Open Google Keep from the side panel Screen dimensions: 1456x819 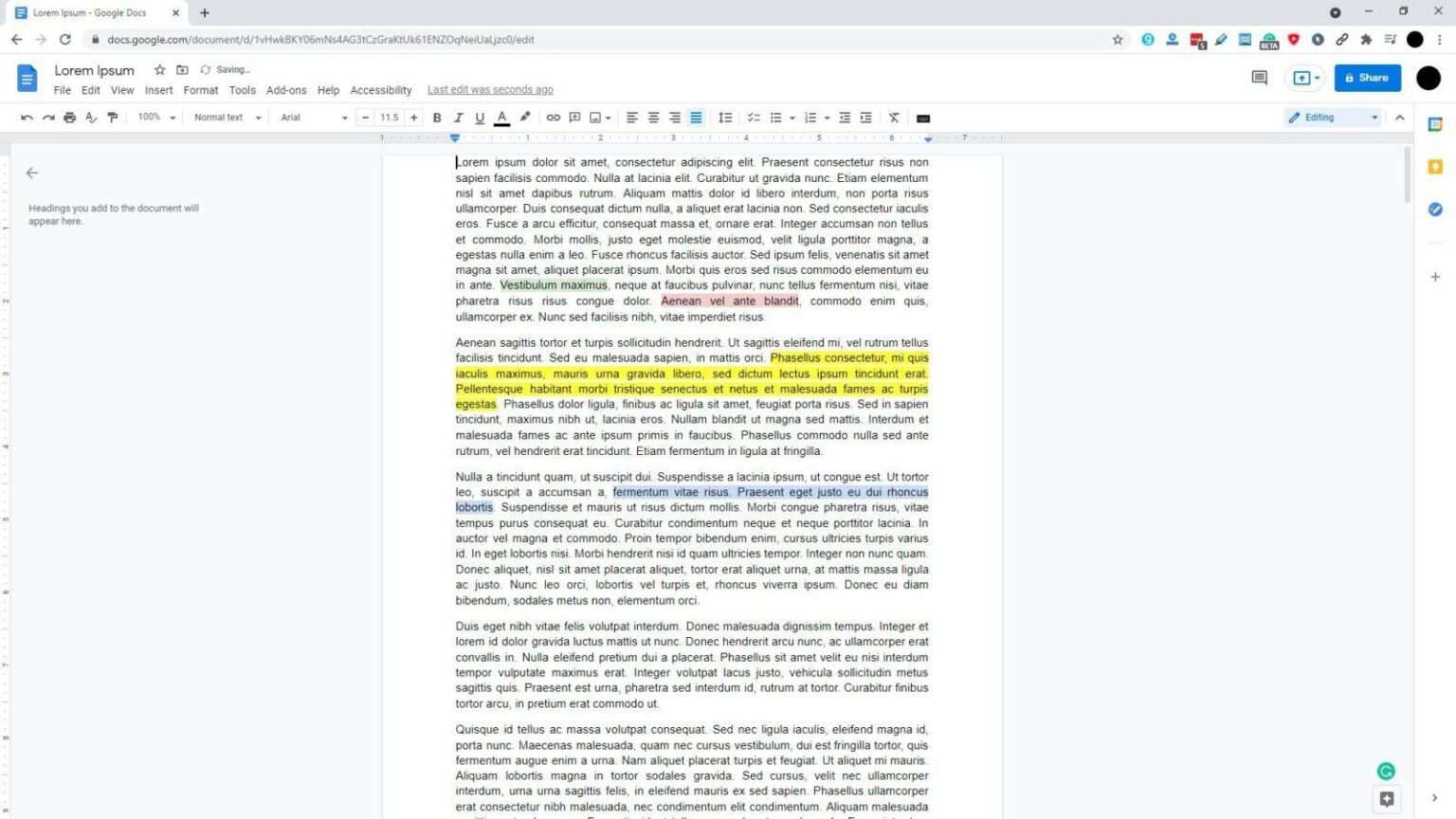[x=1434, y=166]
